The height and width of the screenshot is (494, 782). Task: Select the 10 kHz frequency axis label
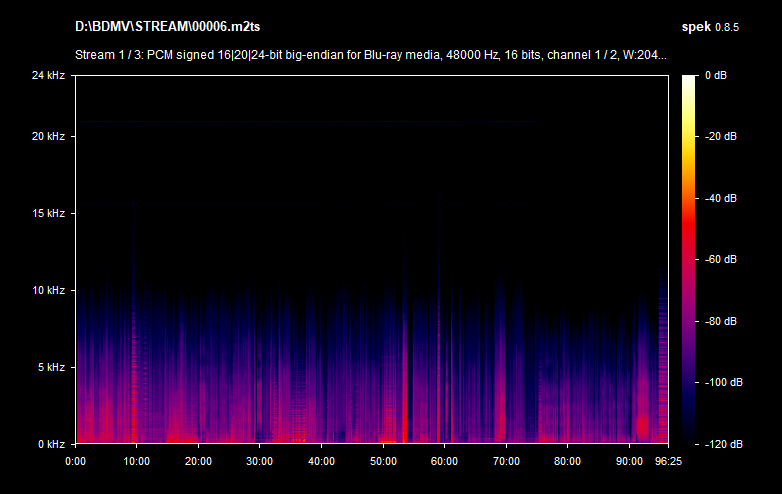48,291
